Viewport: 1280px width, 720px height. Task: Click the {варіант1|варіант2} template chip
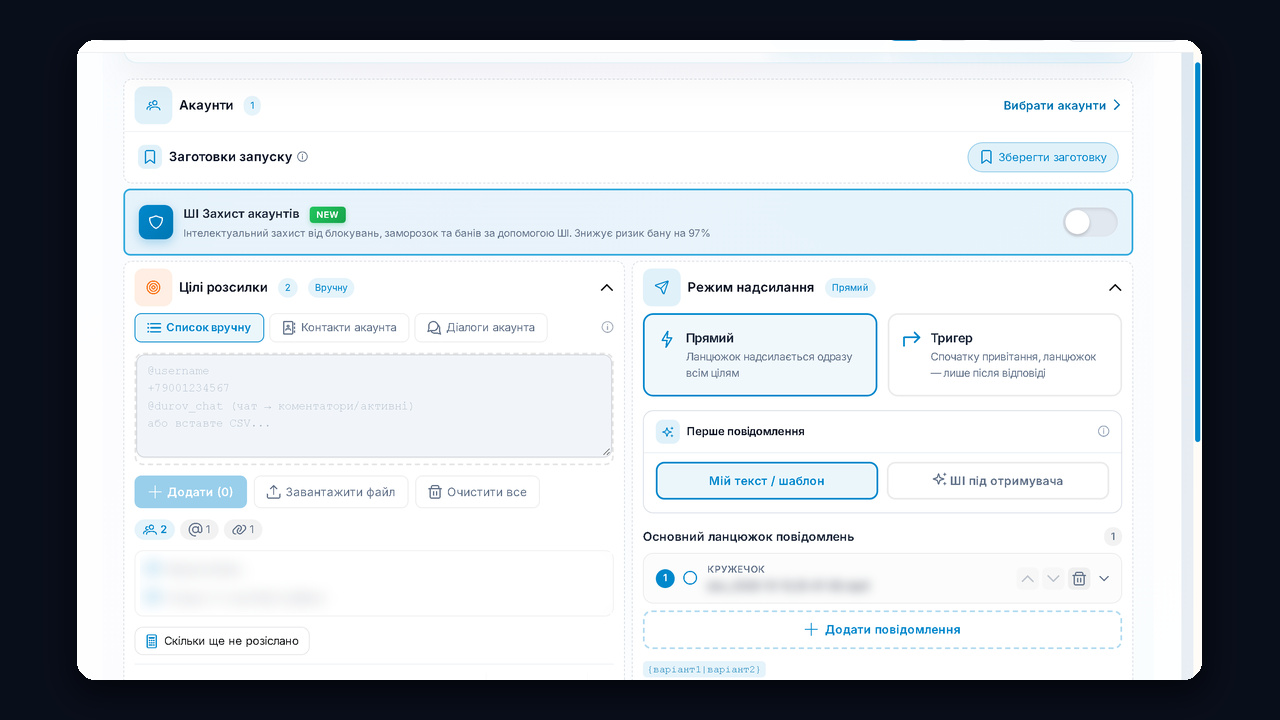tap(705, 669)
